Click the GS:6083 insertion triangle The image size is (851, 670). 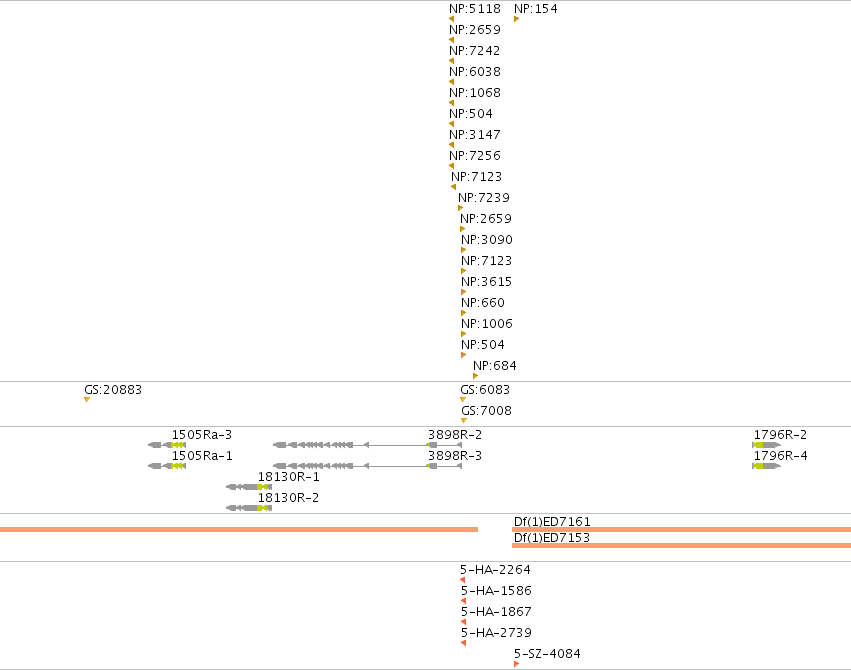tap(463, 400)
